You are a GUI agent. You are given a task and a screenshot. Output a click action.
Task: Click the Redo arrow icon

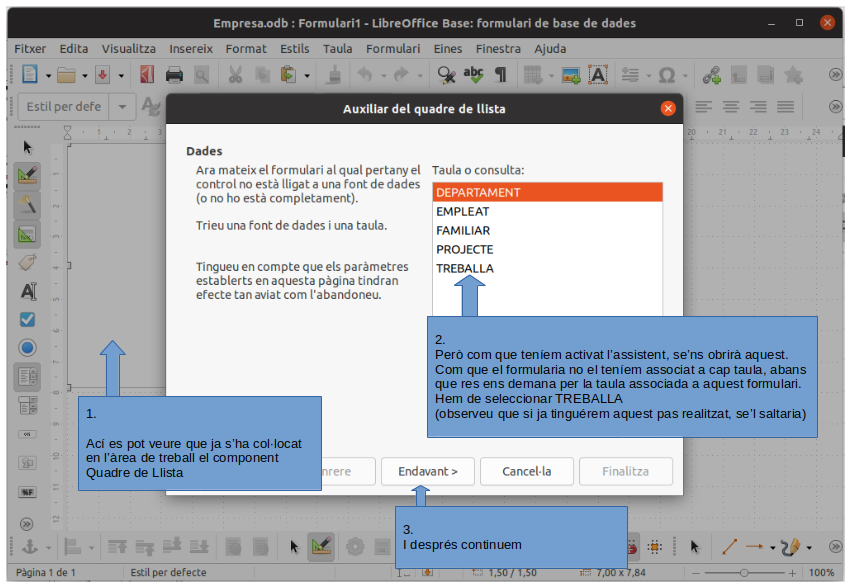point(401,75)
